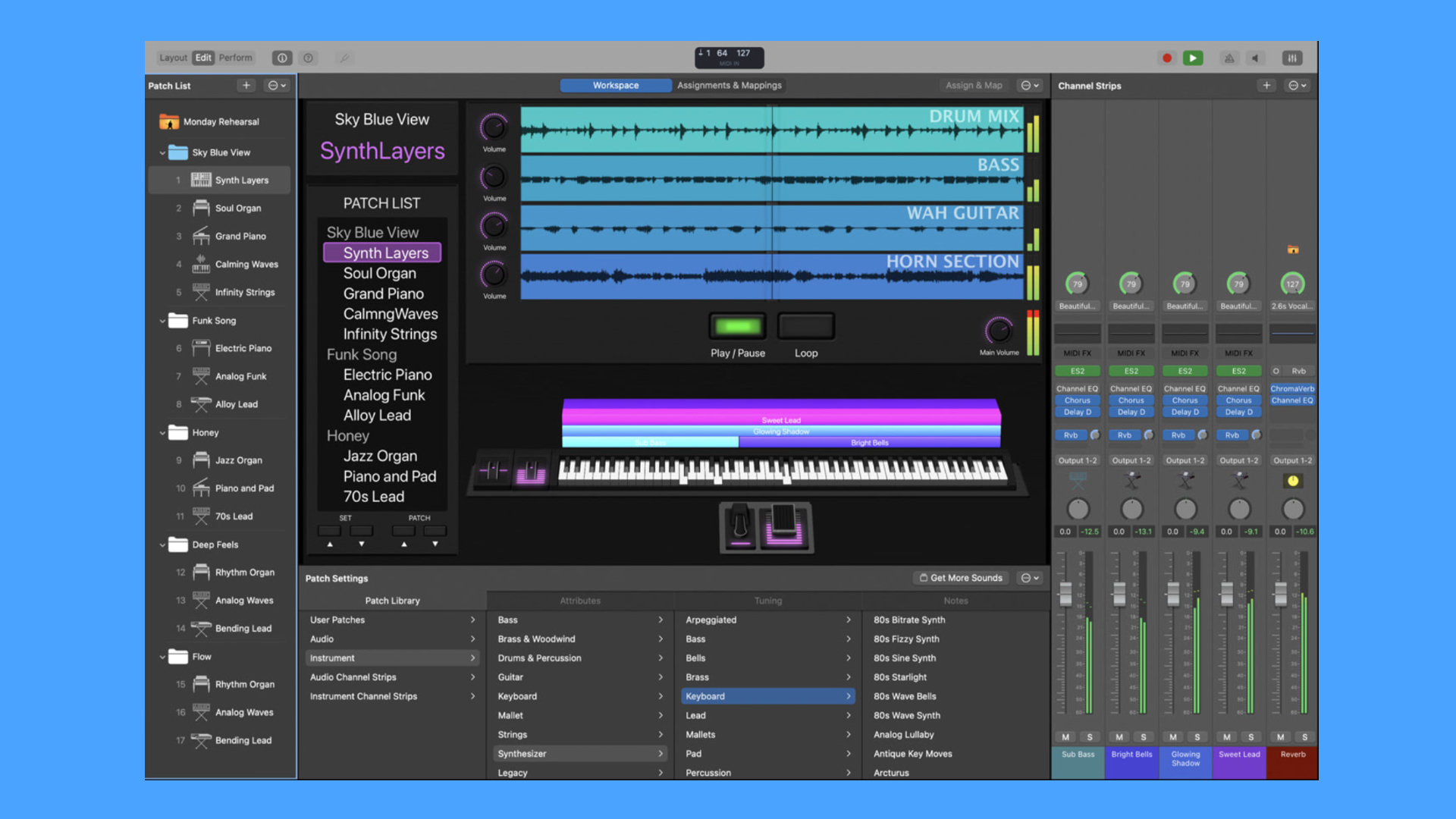Screen dimensions: 1456x819
Task: Switch to Perform mode
Action: 235,58
